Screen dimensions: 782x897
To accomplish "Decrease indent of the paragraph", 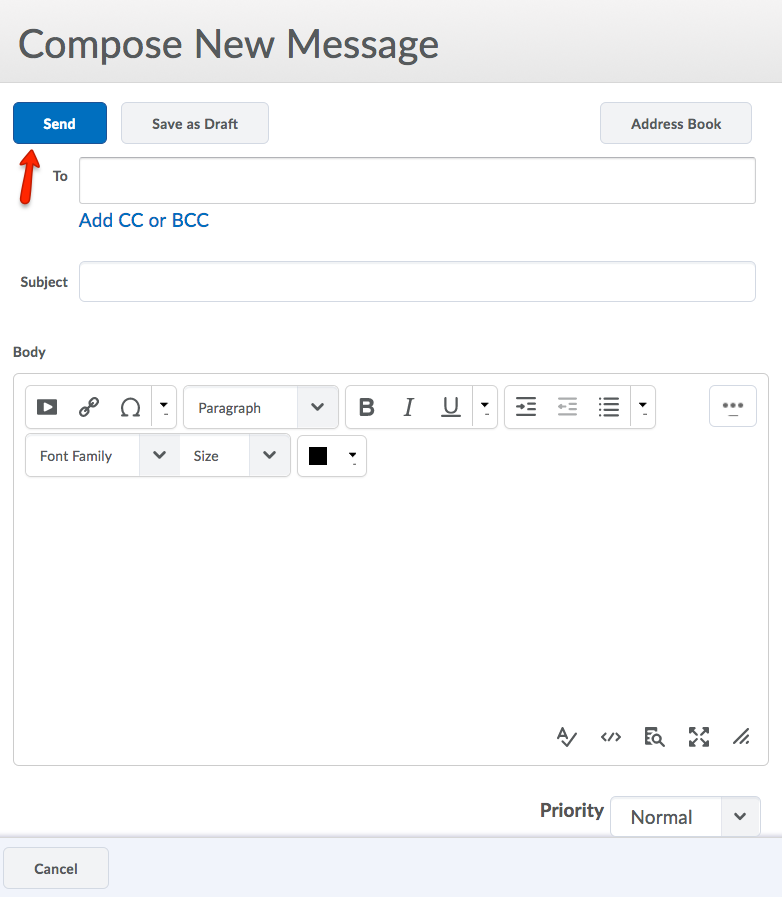I will 567,407.
